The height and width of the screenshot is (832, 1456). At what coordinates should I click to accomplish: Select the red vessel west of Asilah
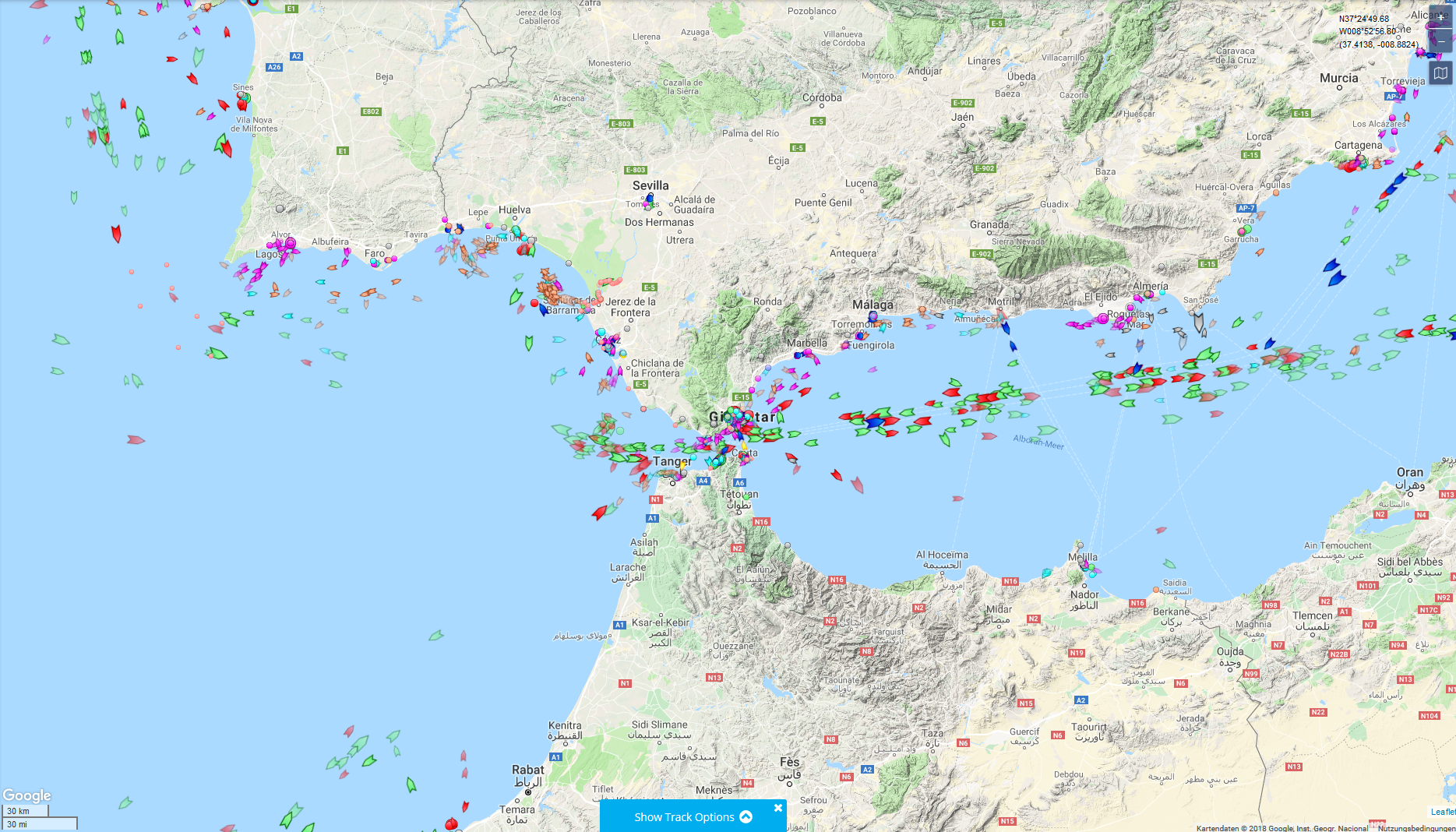[599, 512]
